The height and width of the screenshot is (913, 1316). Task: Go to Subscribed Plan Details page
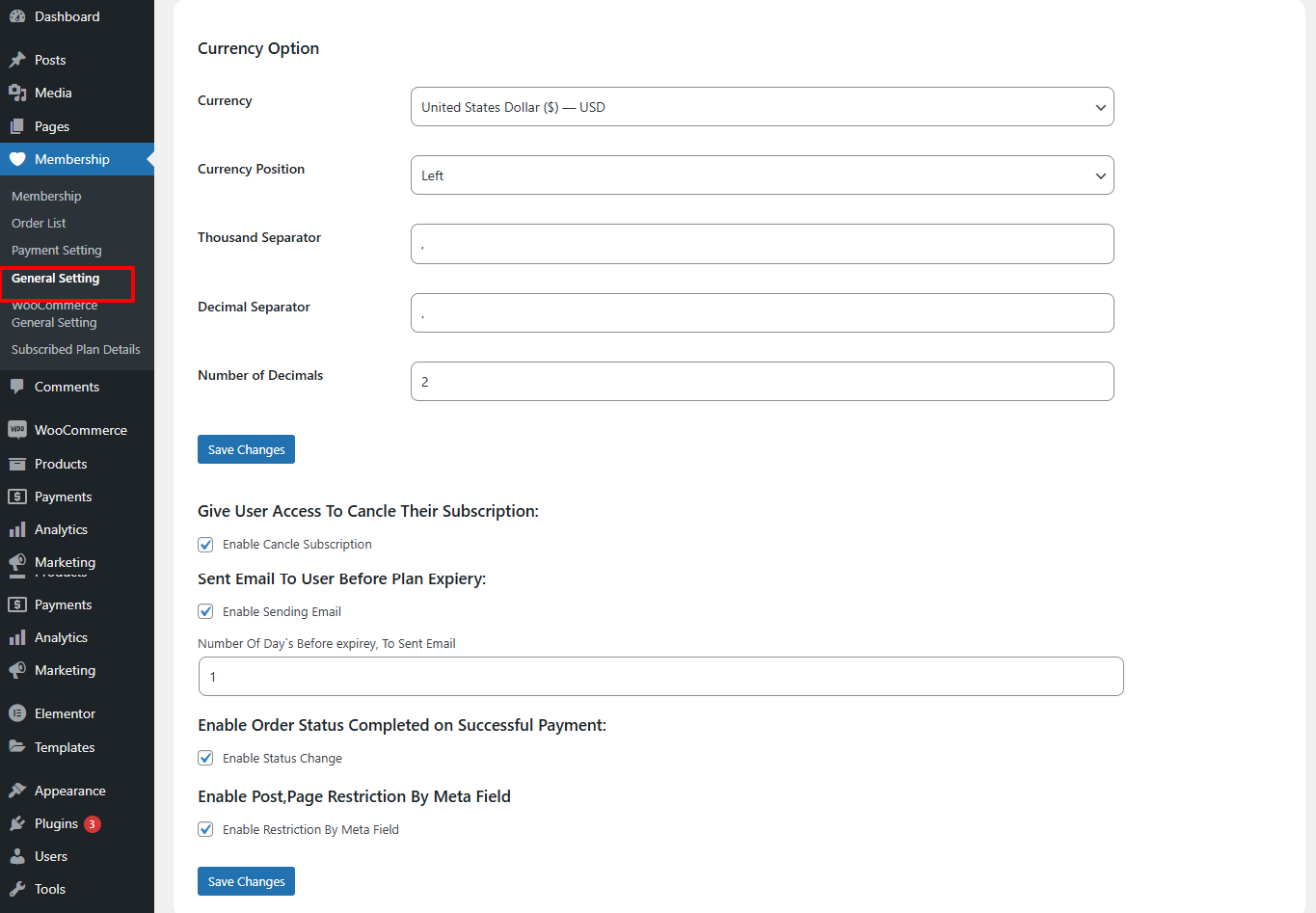click(x=75, y=350)
